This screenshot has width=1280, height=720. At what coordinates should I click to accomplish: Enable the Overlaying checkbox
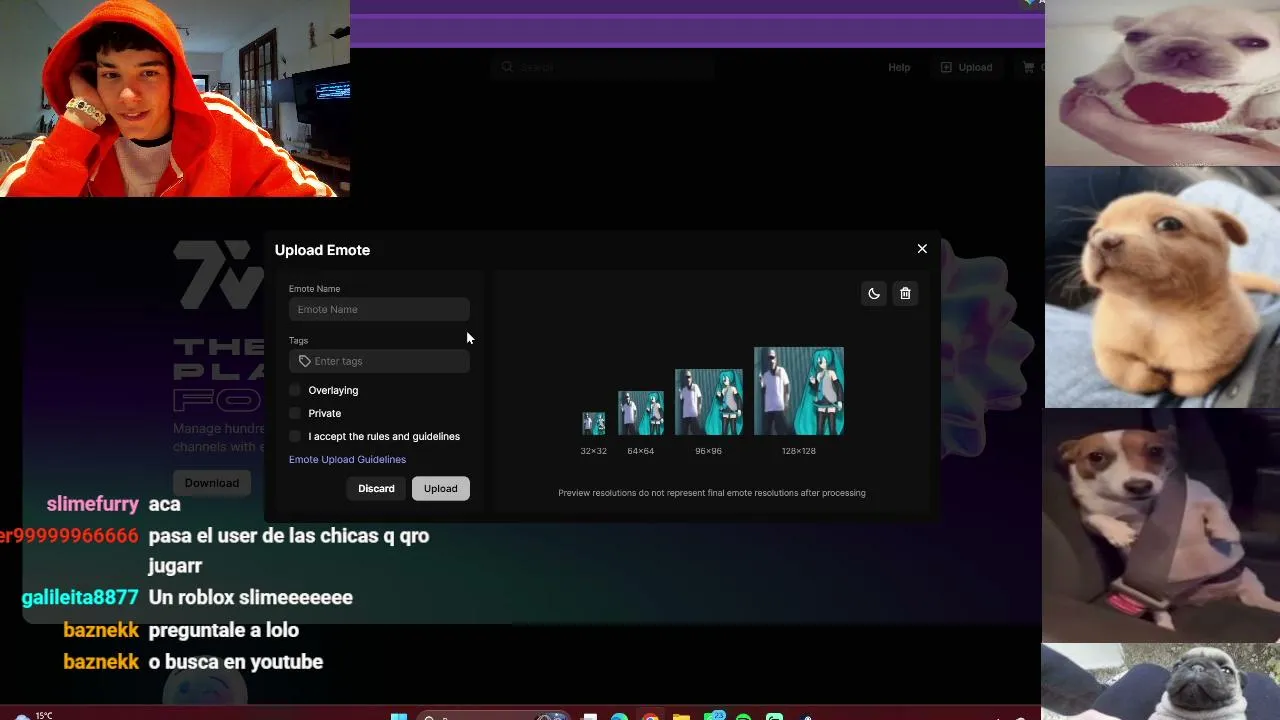295,390
